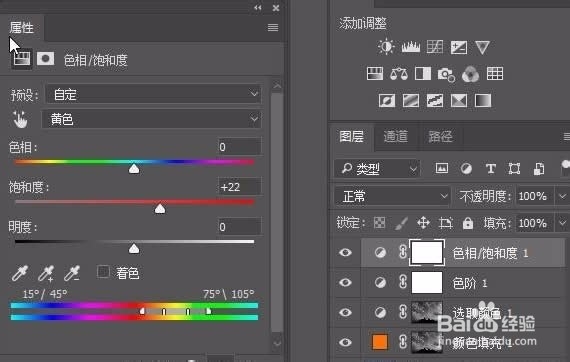Filter layers by adjustment layers

(x=466, y=168)
